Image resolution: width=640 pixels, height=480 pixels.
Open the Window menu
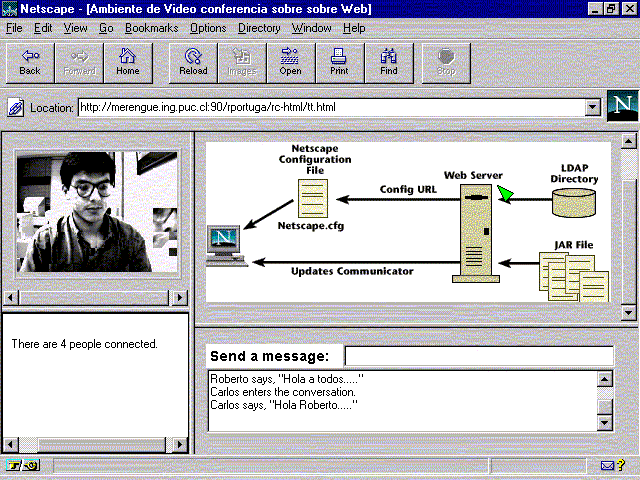(x=311, y=28)
